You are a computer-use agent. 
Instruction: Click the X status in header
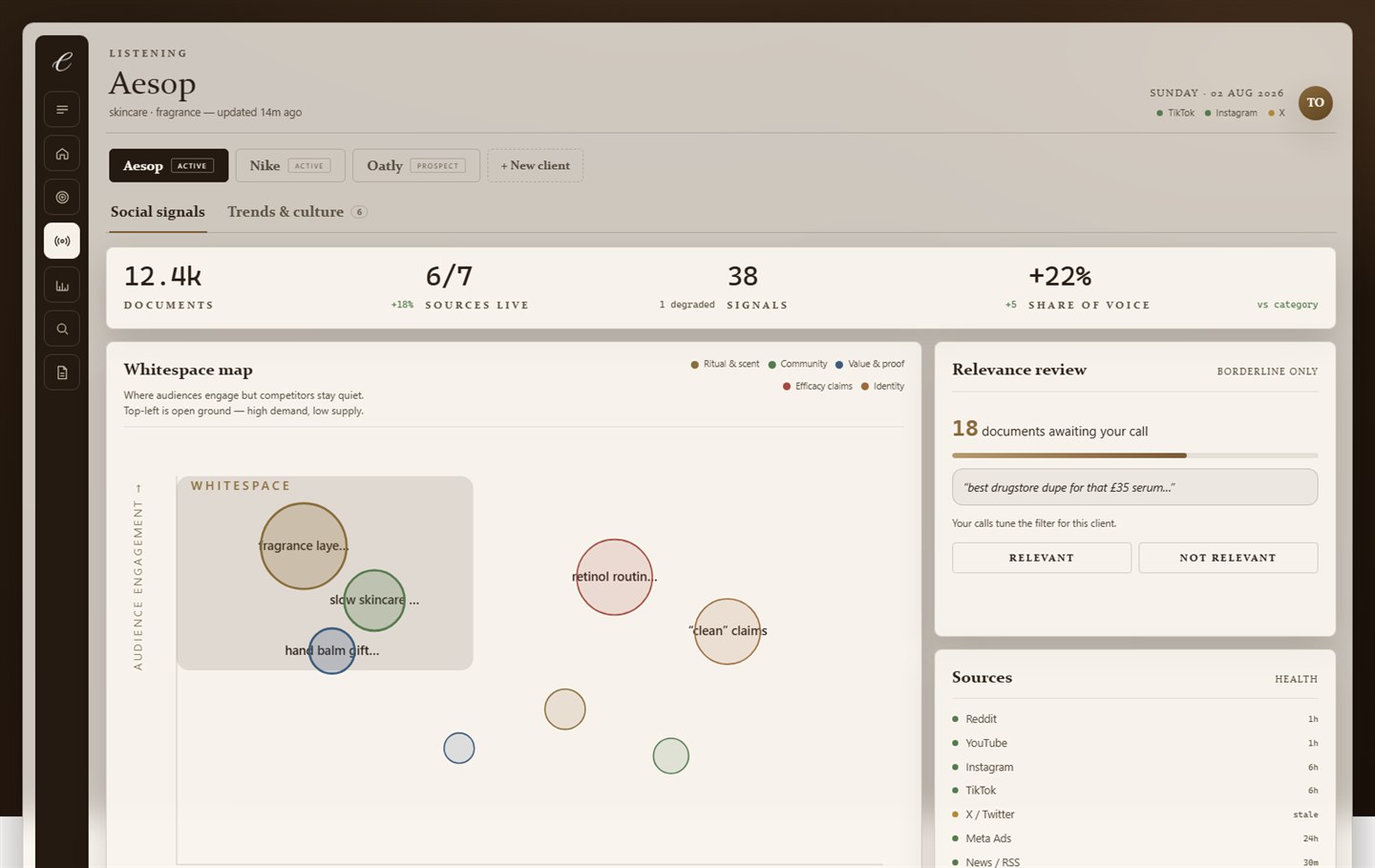(x=1277, y=113)
